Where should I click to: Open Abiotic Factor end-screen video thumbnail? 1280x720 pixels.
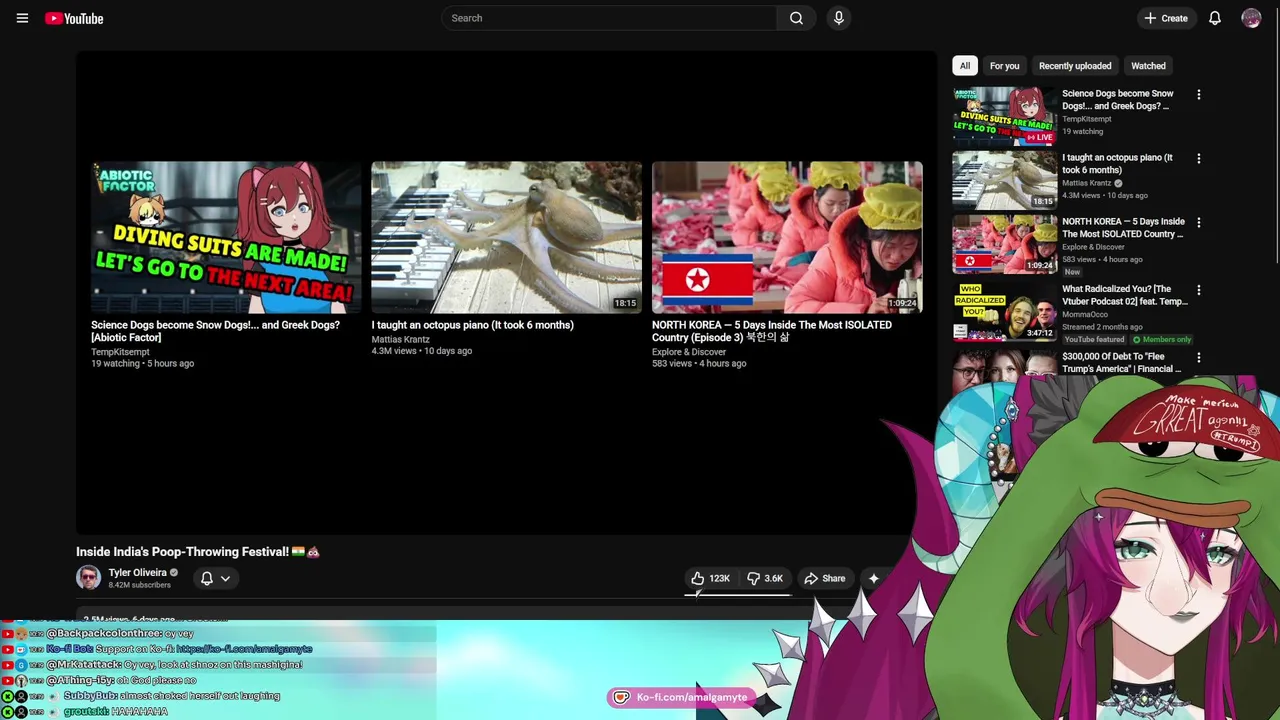(227, 237)
